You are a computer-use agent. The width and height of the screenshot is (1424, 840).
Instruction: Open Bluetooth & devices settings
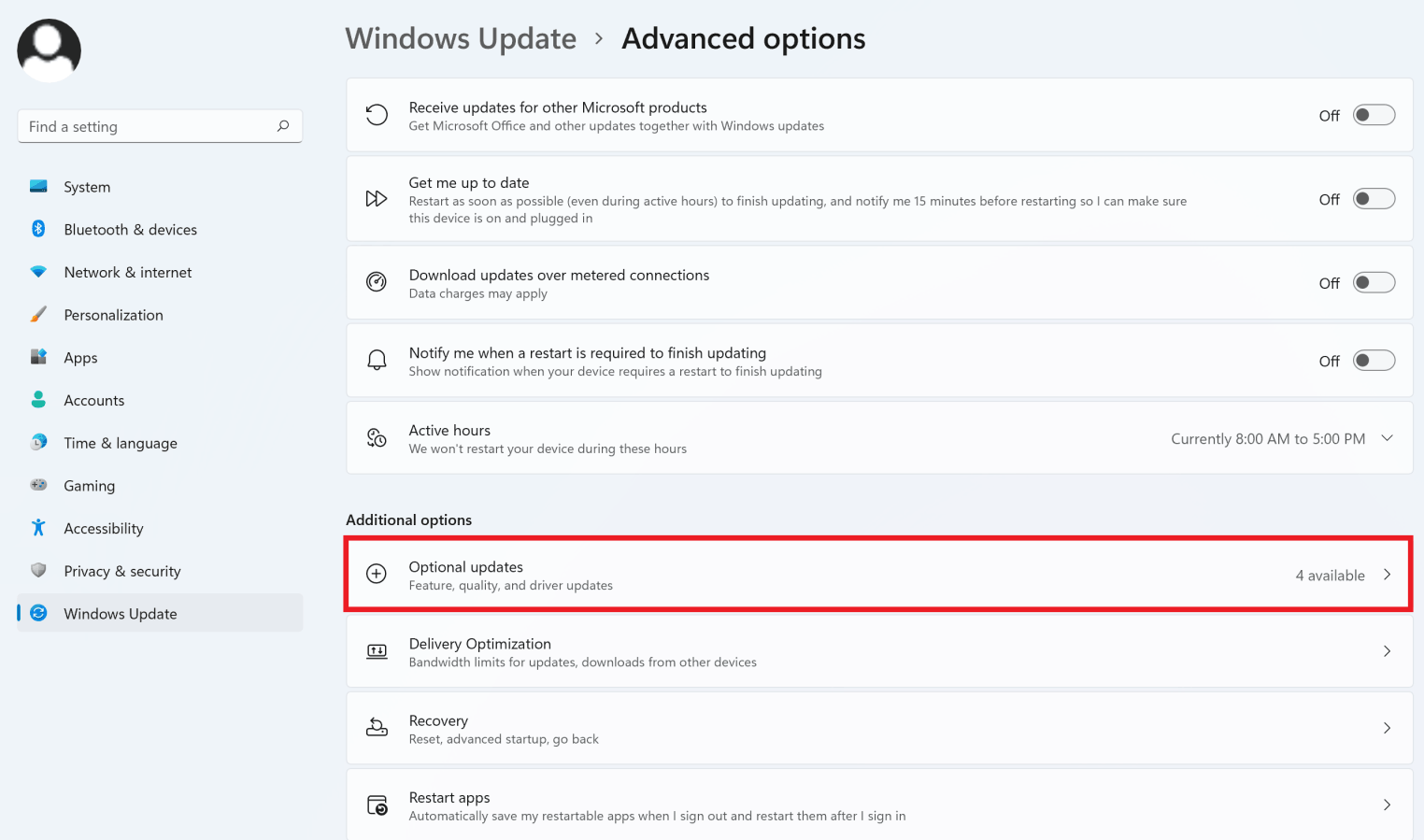[x=38, y=229]
